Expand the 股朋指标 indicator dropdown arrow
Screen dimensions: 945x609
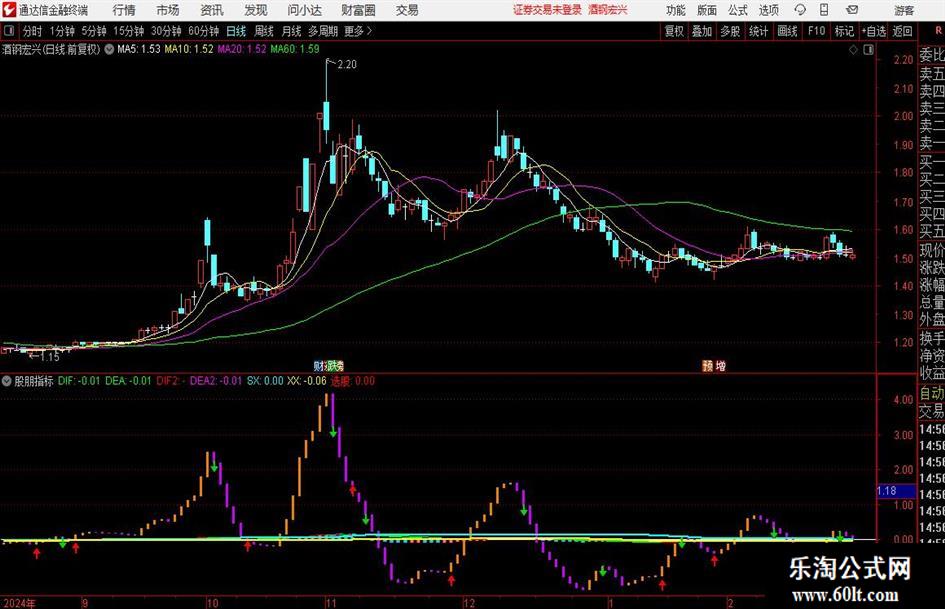[7, 381]
